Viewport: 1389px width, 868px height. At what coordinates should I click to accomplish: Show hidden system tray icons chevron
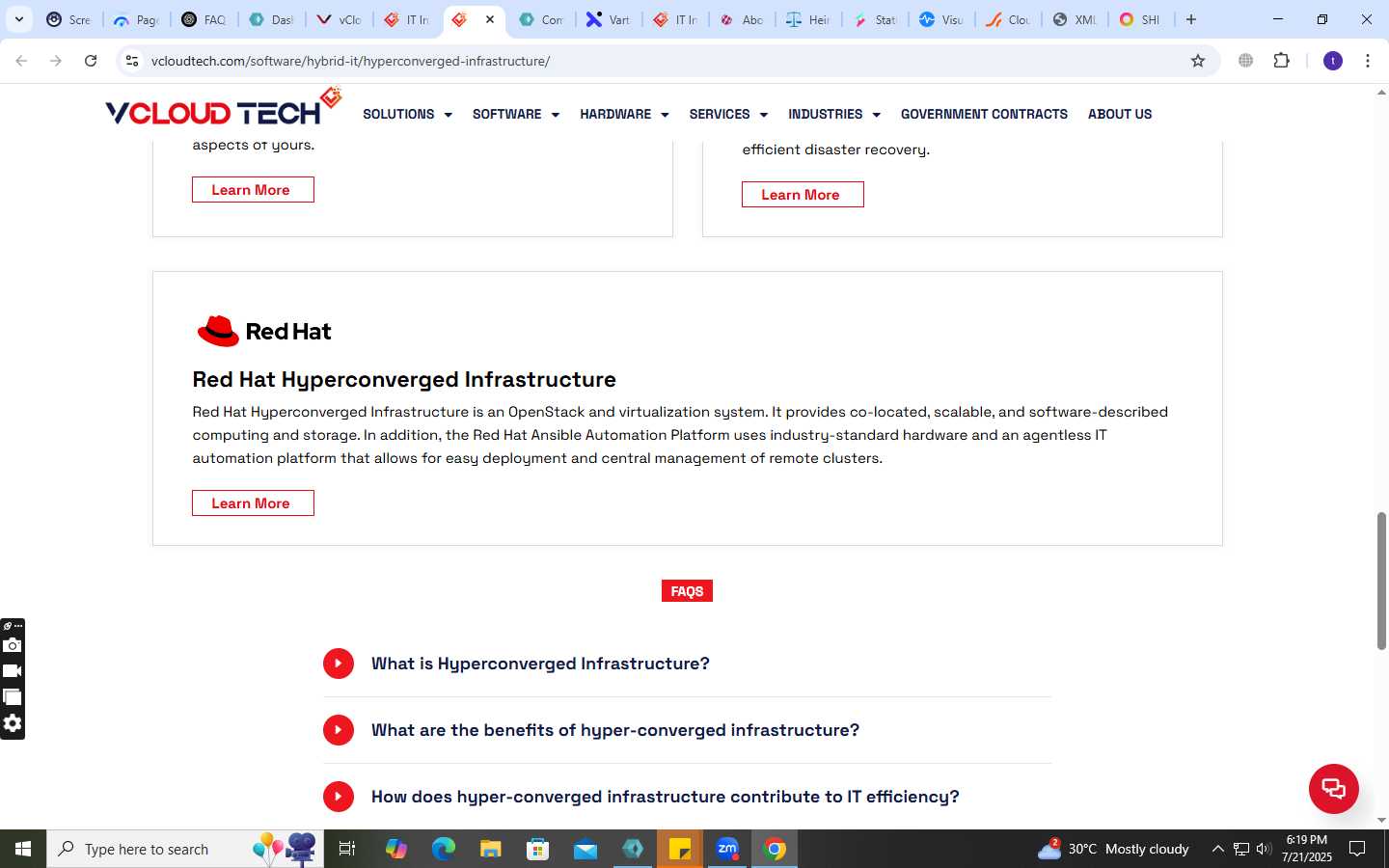tap(1217, 849)
